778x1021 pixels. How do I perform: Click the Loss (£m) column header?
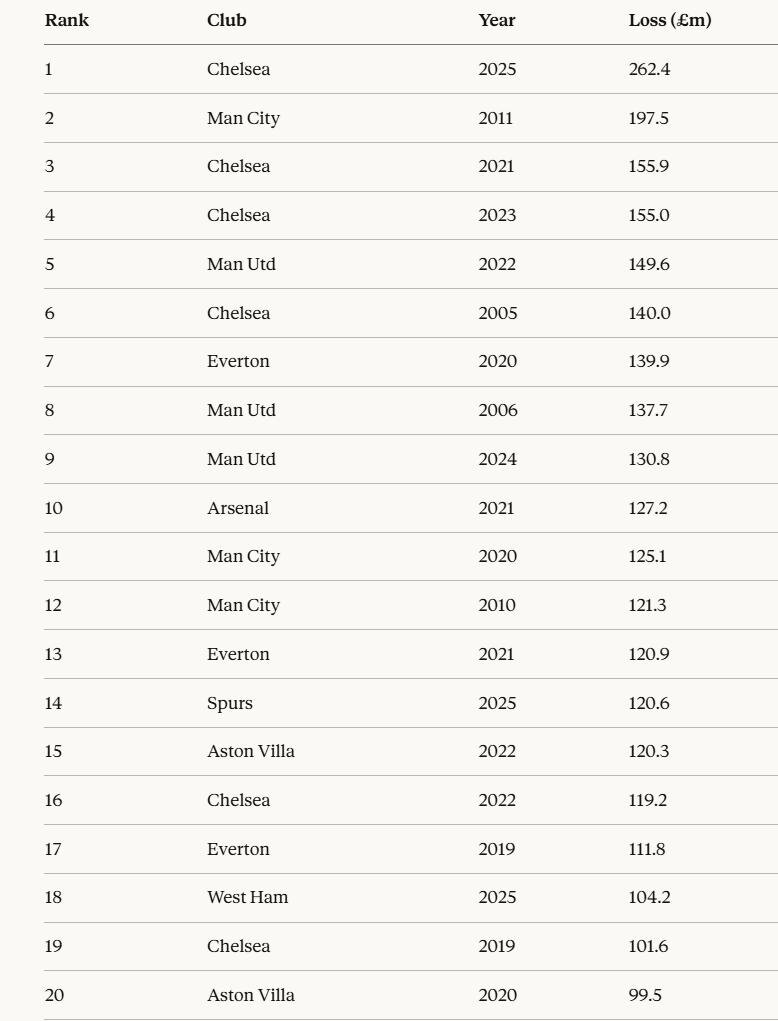(x=670, y=20)
